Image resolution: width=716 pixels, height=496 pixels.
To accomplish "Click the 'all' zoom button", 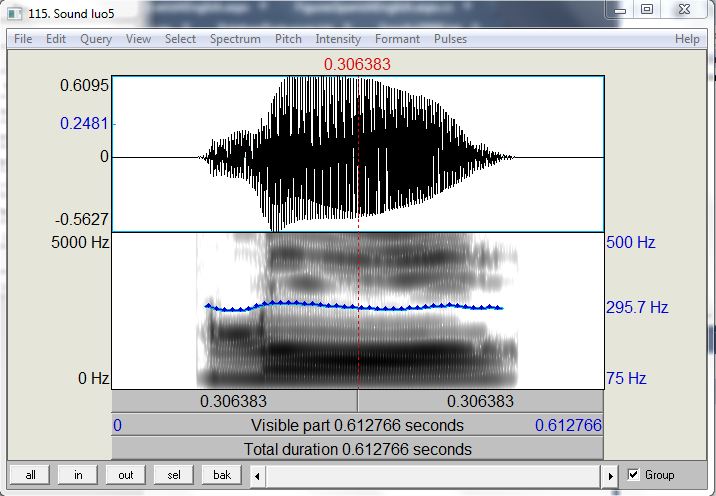I will pyautogui.click(x=31, y=475).
